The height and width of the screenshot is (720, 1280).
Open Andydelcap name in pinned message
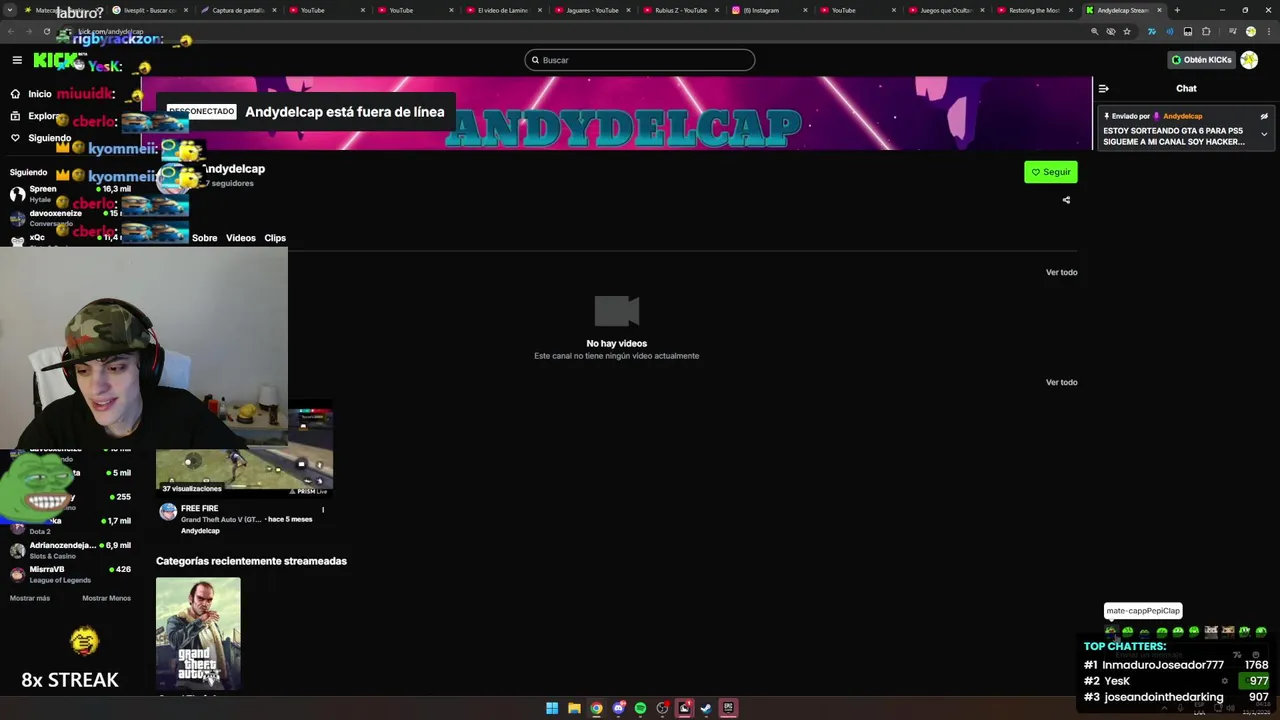point(1183,116)
